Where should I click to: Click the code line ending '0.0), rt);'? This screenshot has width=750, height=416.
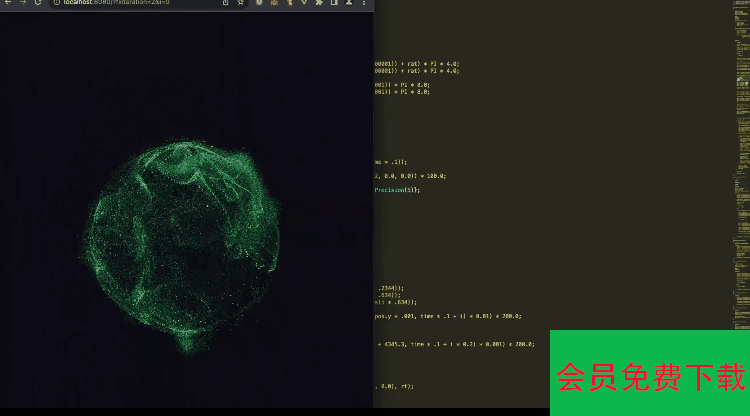(394, 385)
